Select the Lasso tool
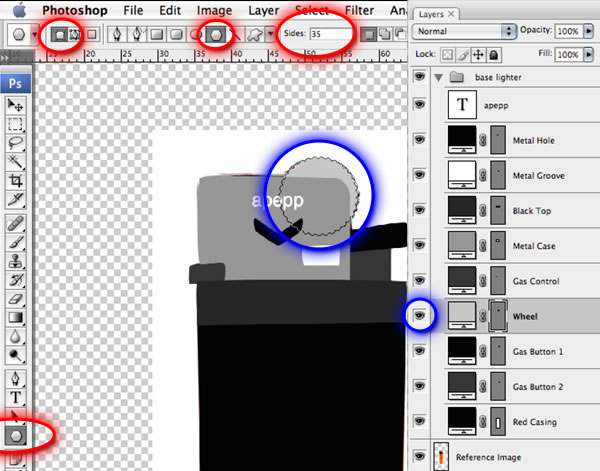600x471 pixels. 16,144
